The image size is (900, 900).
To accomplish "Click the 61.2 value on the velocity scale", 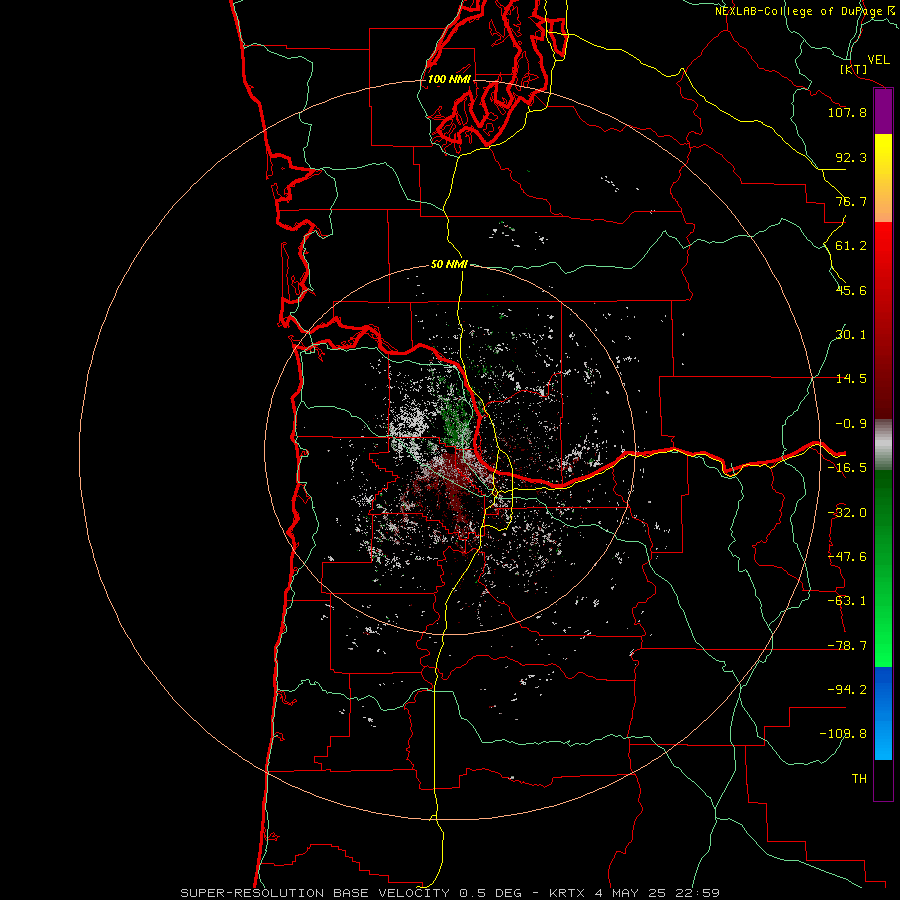I will 851,246.
